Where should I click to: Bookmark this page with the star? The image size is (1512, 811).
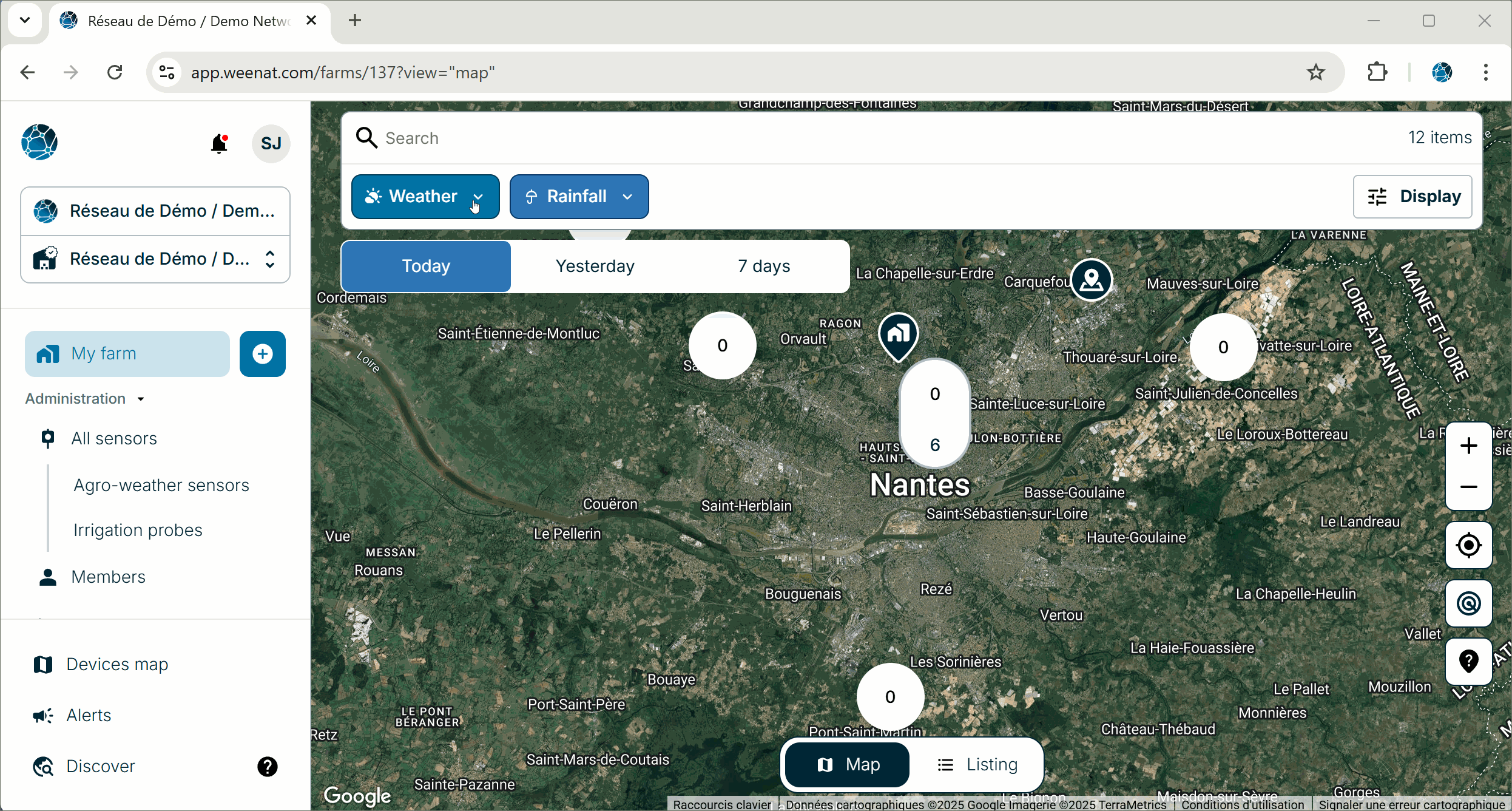pyautogui.click(x=1316, y=73)
